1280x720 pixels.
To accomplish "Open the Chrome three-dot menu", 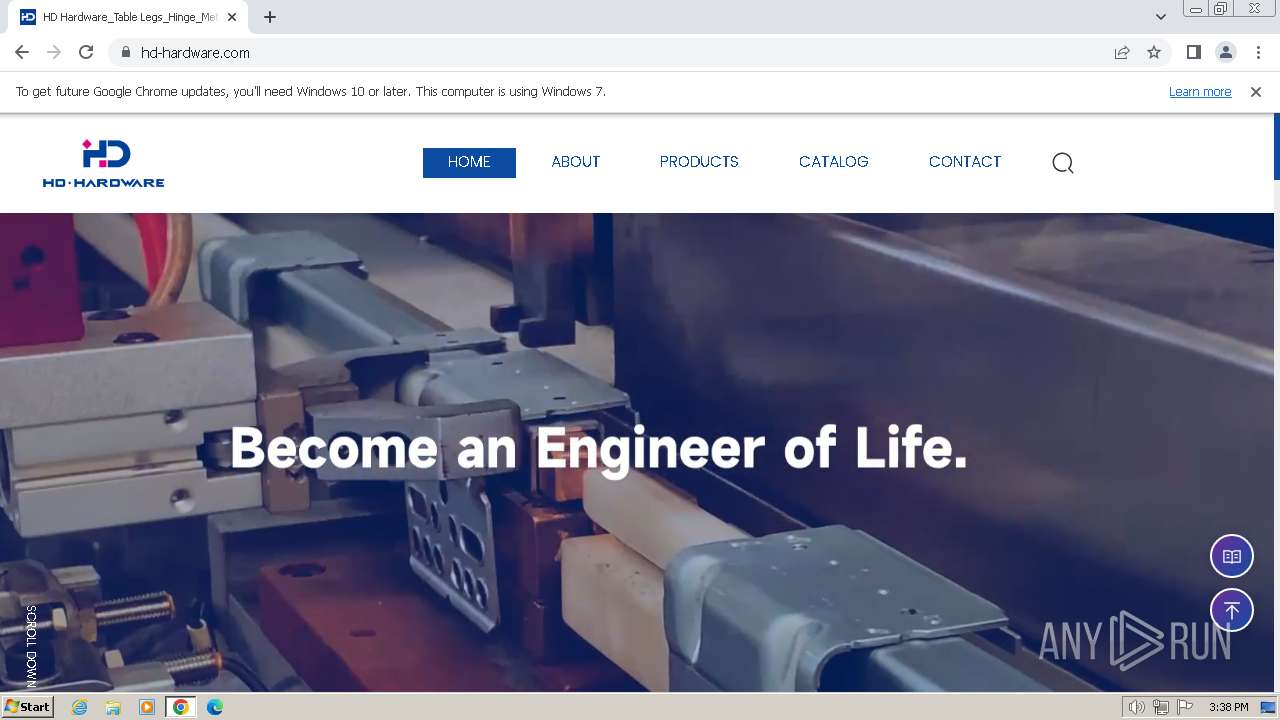I will pos(1257,53).
